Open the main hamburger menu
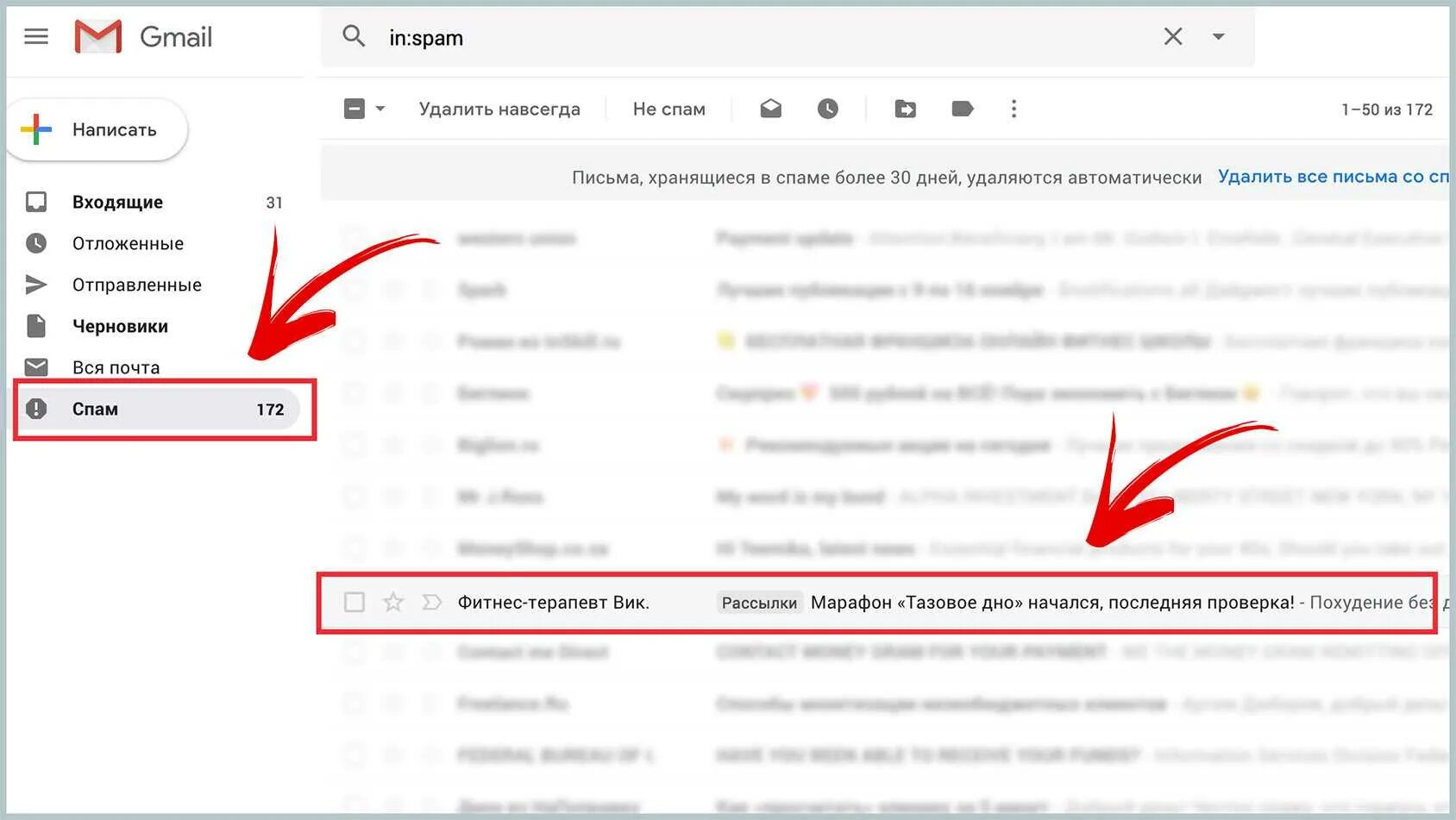1456x820 pixels. coord(36,36)
